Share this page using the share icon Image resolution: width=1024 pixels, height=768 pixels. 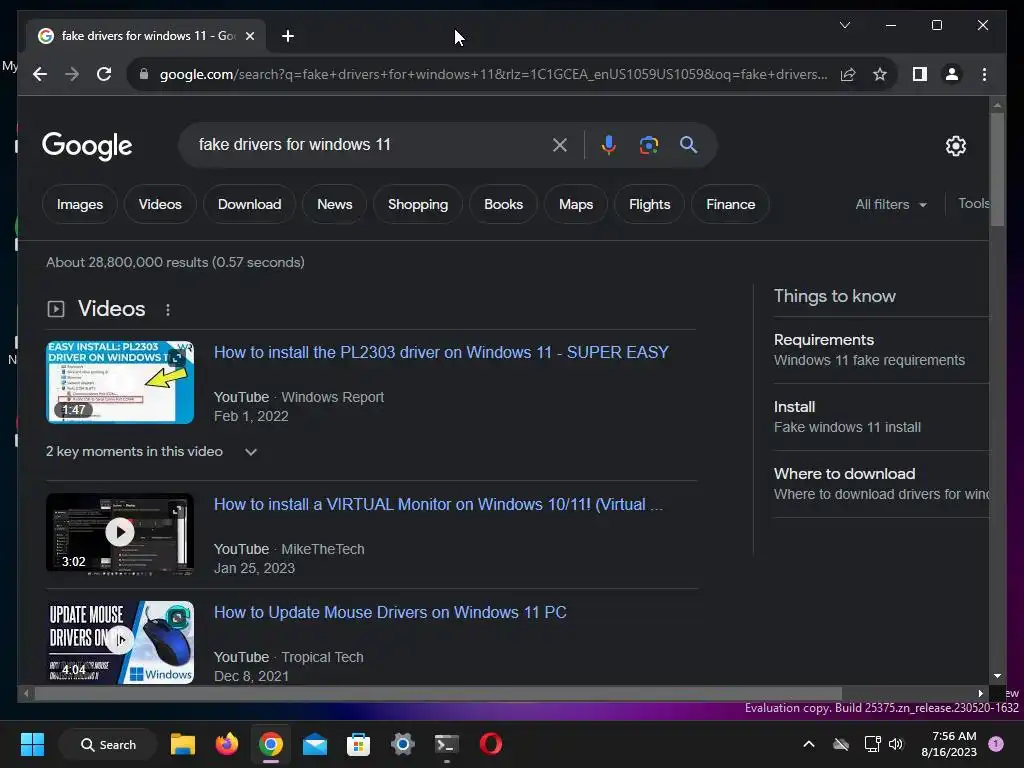pos(848,74)
